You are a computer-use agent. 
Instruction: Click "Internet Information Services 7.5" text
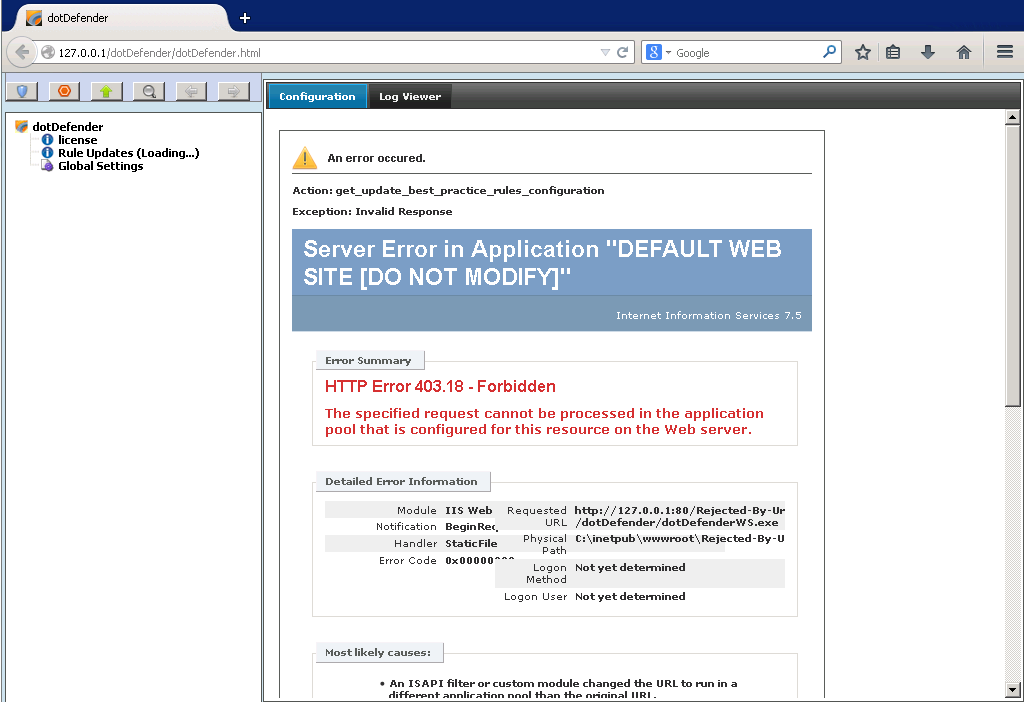click(709, 315)
